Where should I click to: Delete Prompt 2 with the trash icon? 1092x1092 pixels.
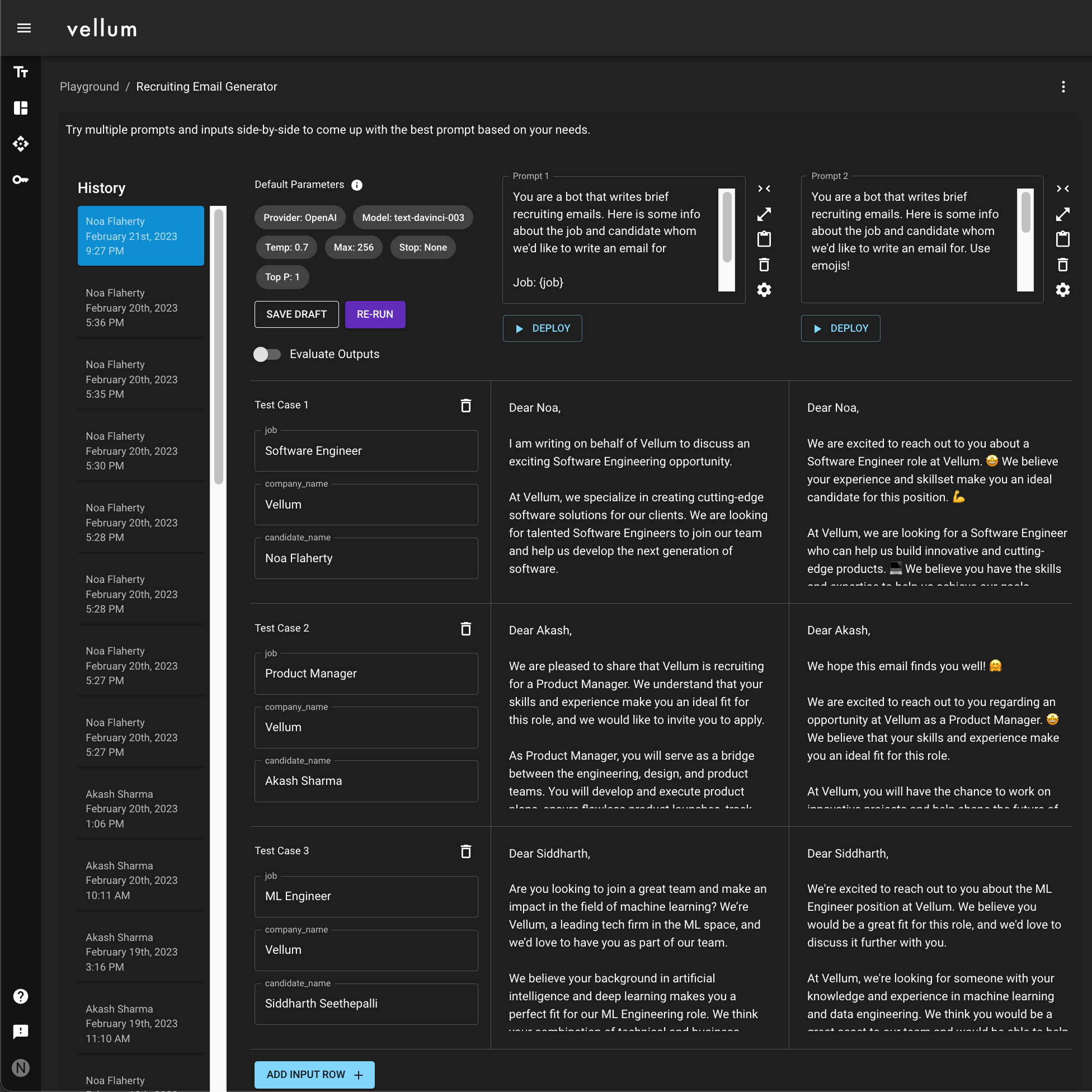point(1063,265)
